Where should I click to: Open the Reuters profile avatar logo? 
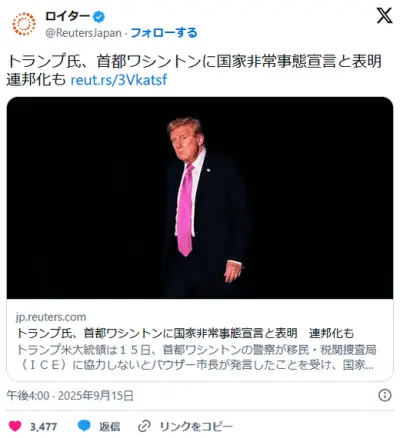point(24,24)
